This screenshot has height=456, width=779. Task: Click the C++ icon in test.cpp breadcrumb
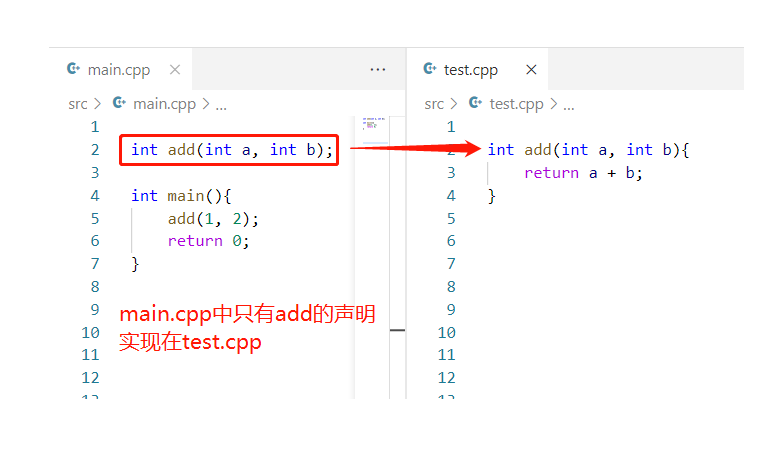[x=475, y=103]
